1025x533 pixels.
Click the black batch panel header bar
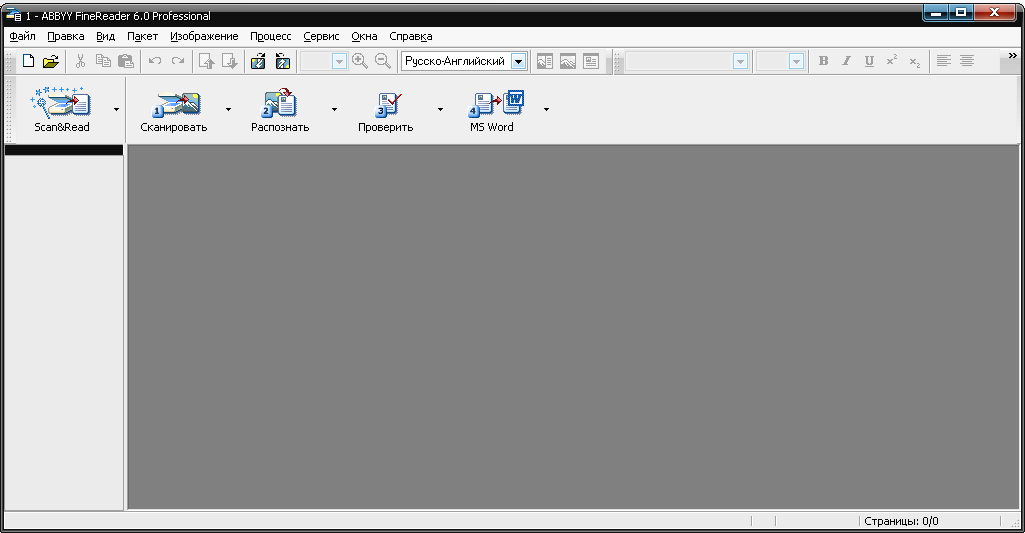[x=64, y=150]
